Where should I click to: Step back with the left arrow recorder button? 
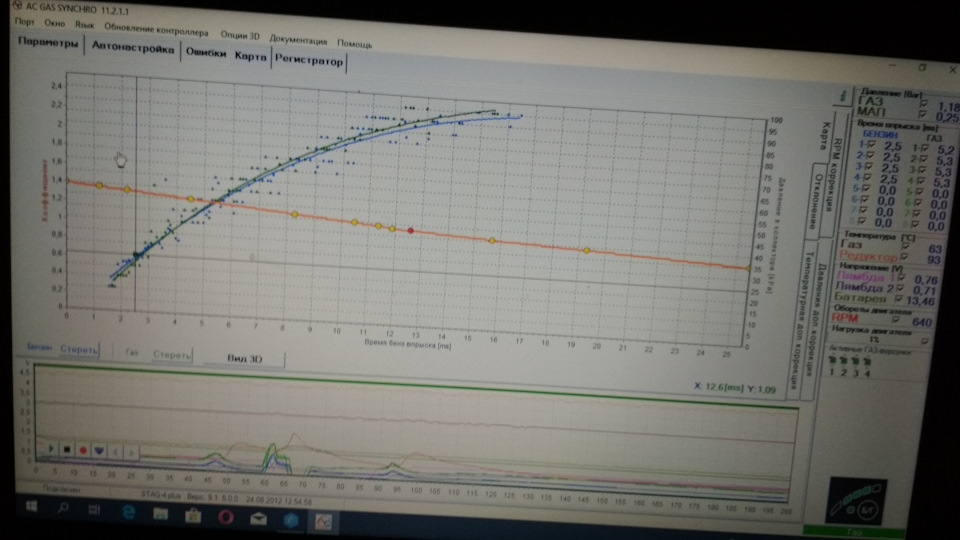(x=115, y=452)
